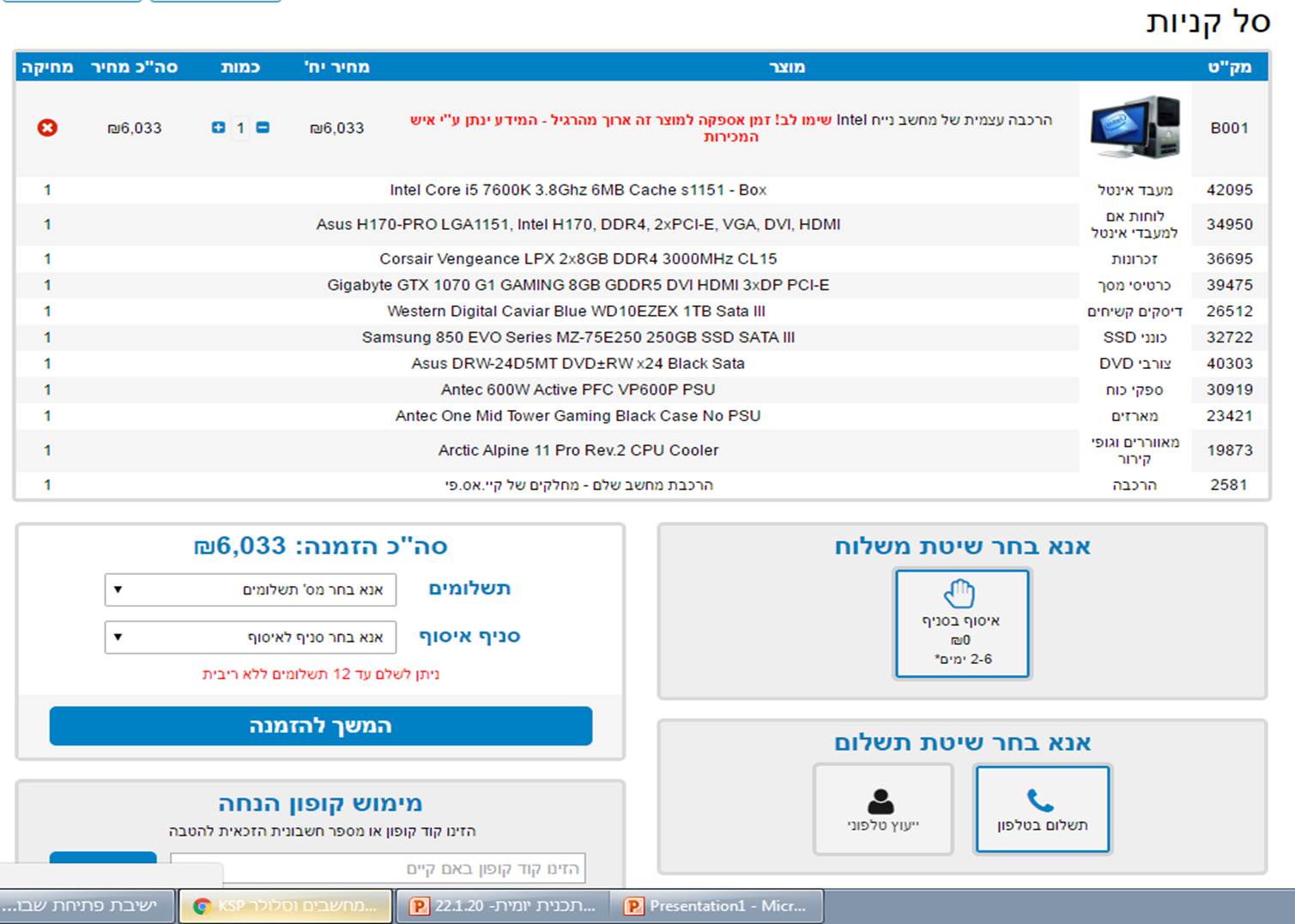This screenshot has height=924, width=1295.
Task: Focus the coupon code input field
Action: point(378,868)
